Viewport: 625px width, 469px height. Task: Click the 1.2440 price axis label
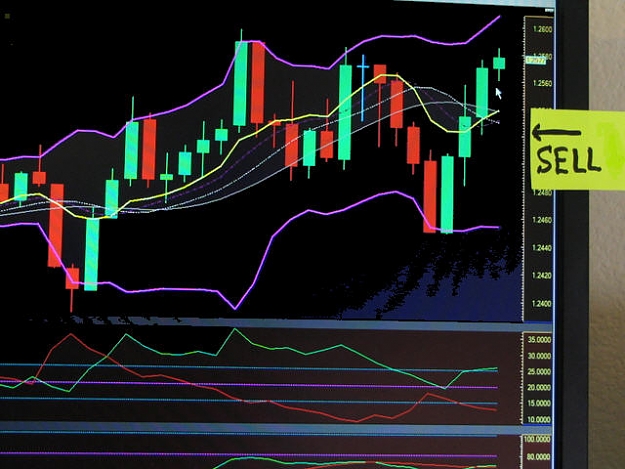[x=542, y=248]
